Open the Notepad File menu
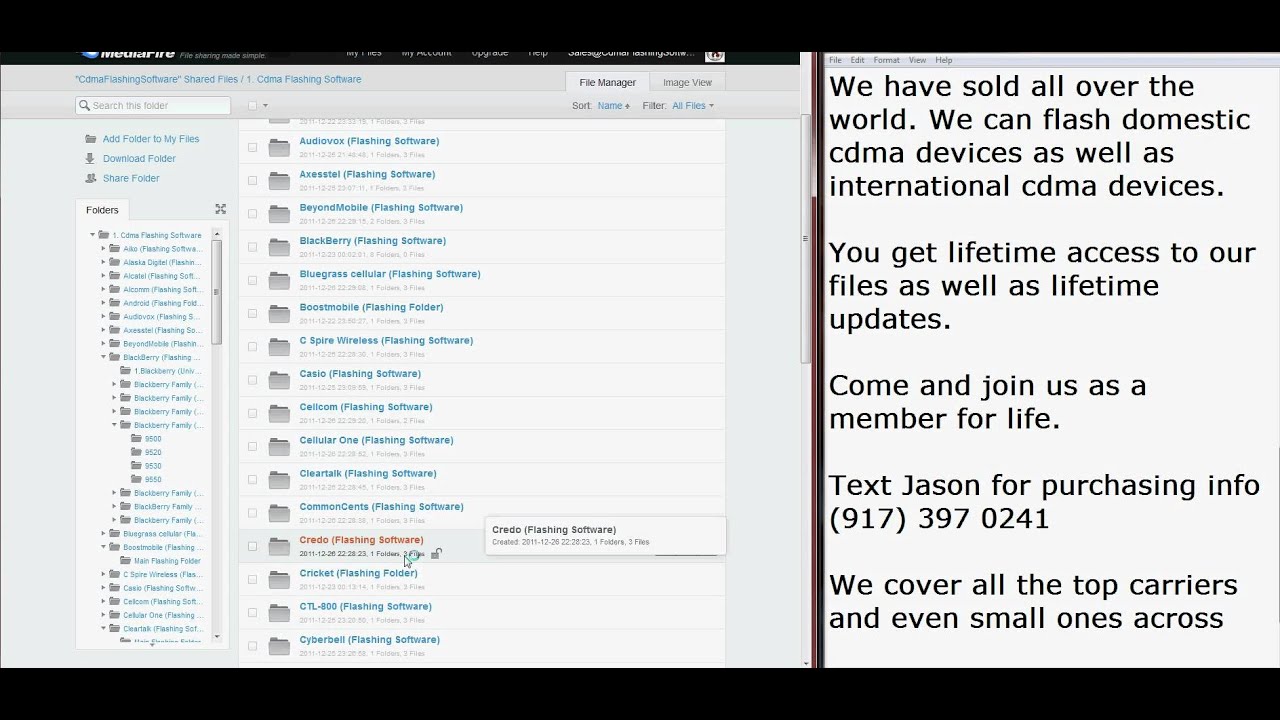 tap(835, 60)
